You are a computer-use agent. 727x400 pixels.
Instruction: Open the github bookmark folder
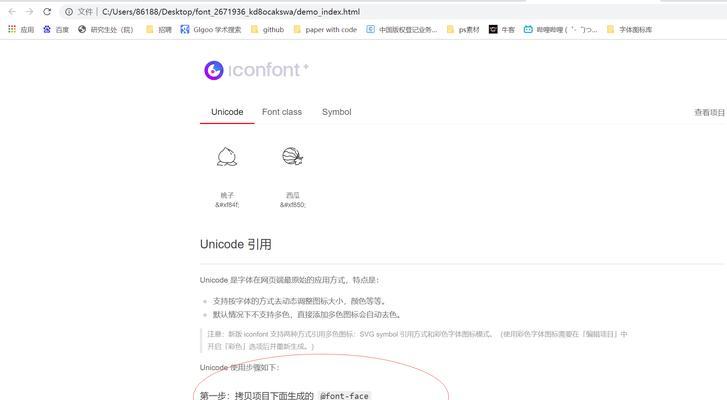click(x=267, y=30)
